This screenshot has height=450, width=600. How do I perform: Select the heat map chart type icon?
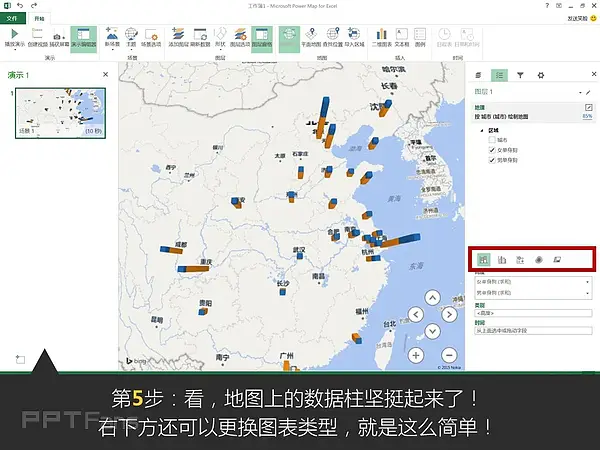click(539, 260)
